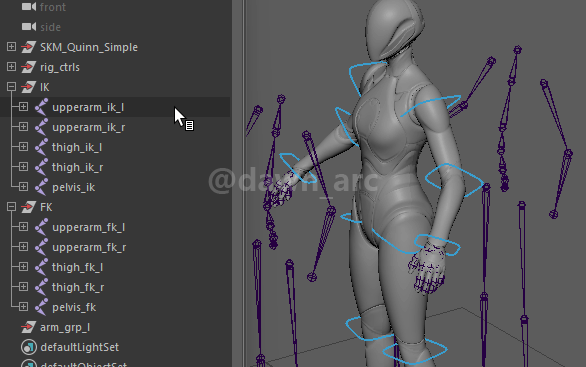The image size is (586, 367).
Task: Click the upperarm_fk_l joint icon
Action: click(x=41, y=227)
